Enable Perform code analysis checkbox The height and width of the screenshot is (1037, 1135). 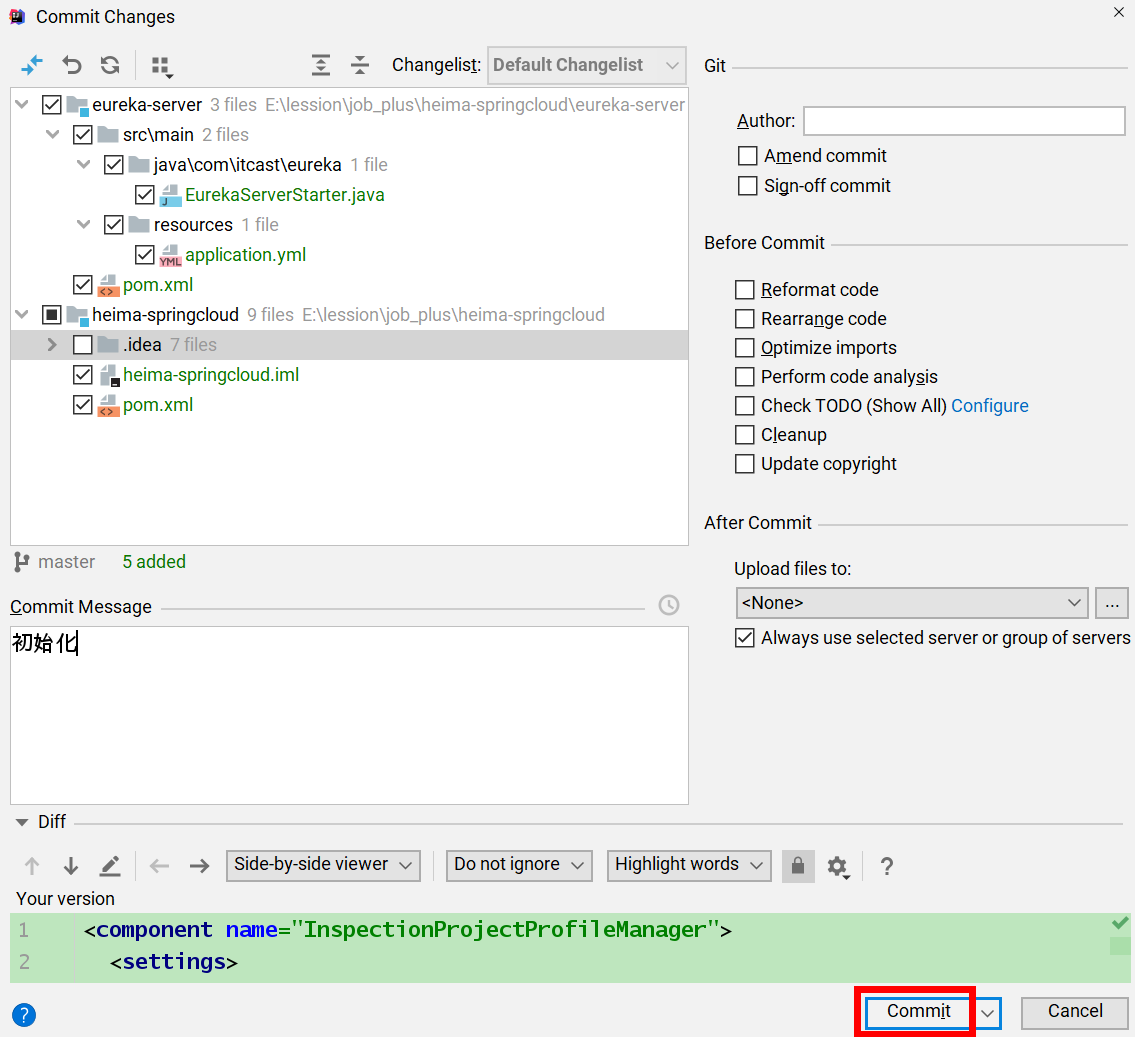pyautogui.click(x=744, y=376)
